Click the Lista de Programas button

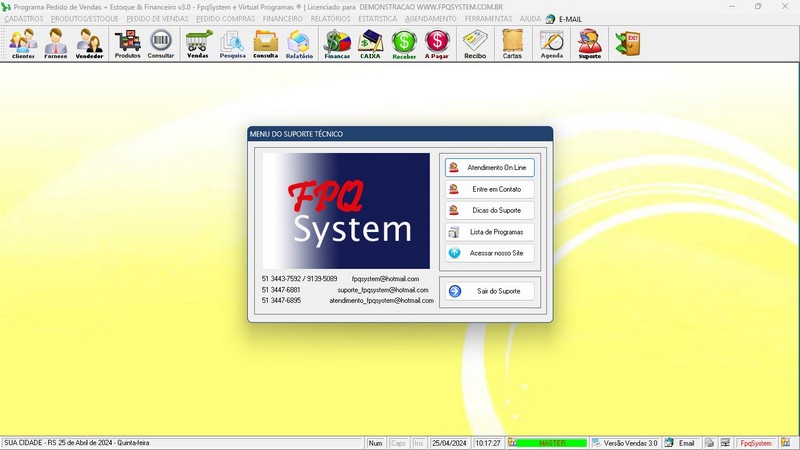pyautogui.click(x=489, y=232)
